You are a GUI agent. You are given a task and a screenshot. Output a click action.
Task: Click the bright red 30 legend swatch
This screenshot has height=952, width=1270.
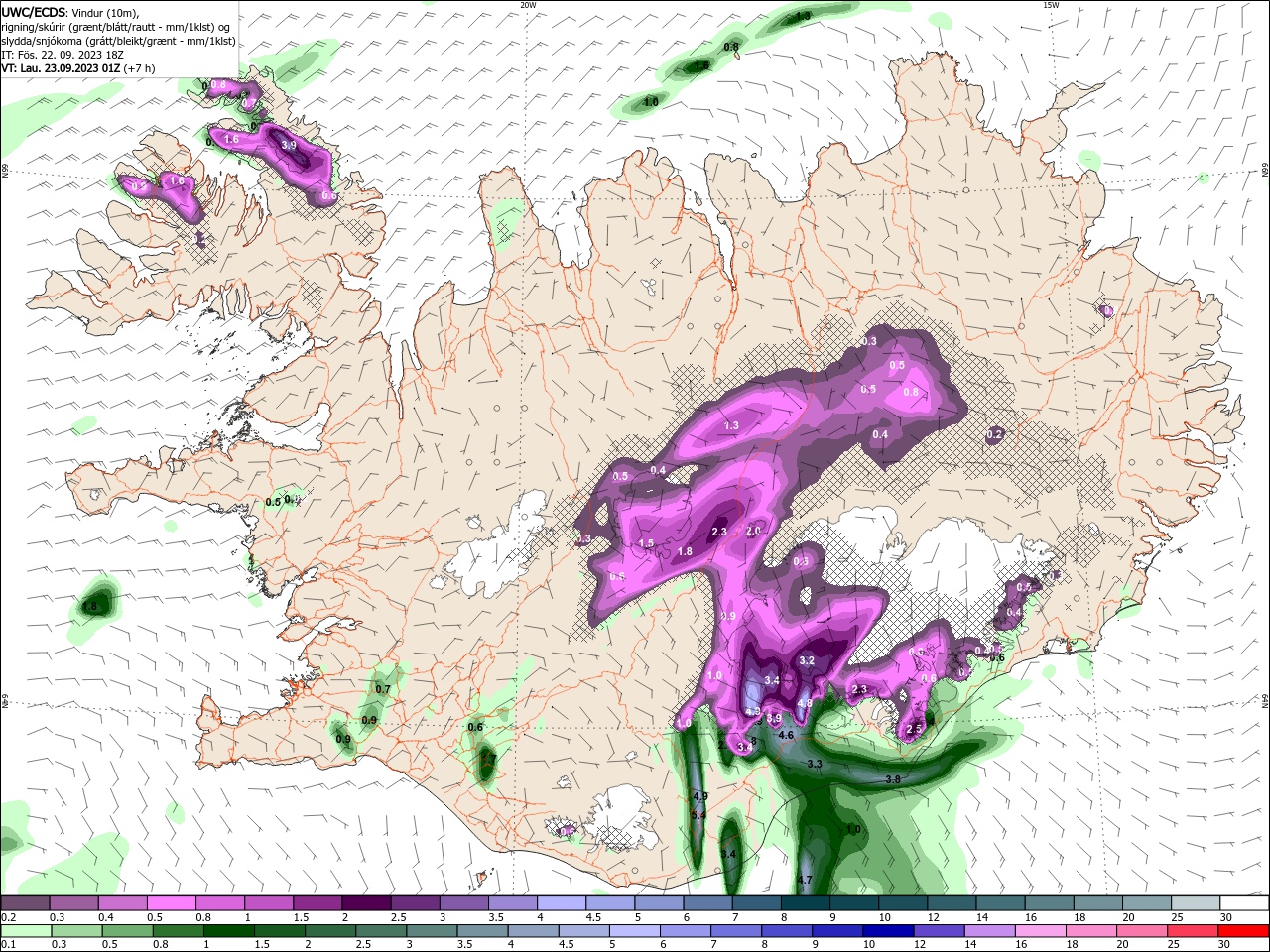(x=1245, y=931)
